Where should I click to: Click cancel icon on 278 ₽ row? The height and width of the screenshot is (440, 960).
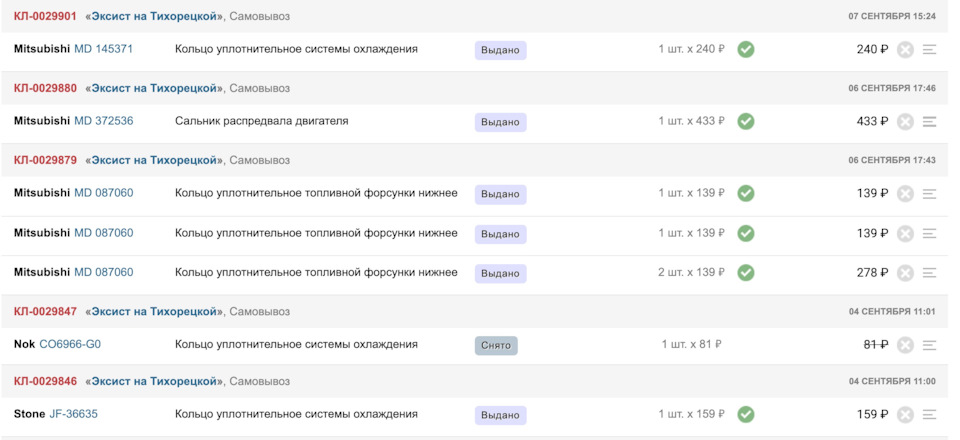pyautogui.click(x=905, y=272)
